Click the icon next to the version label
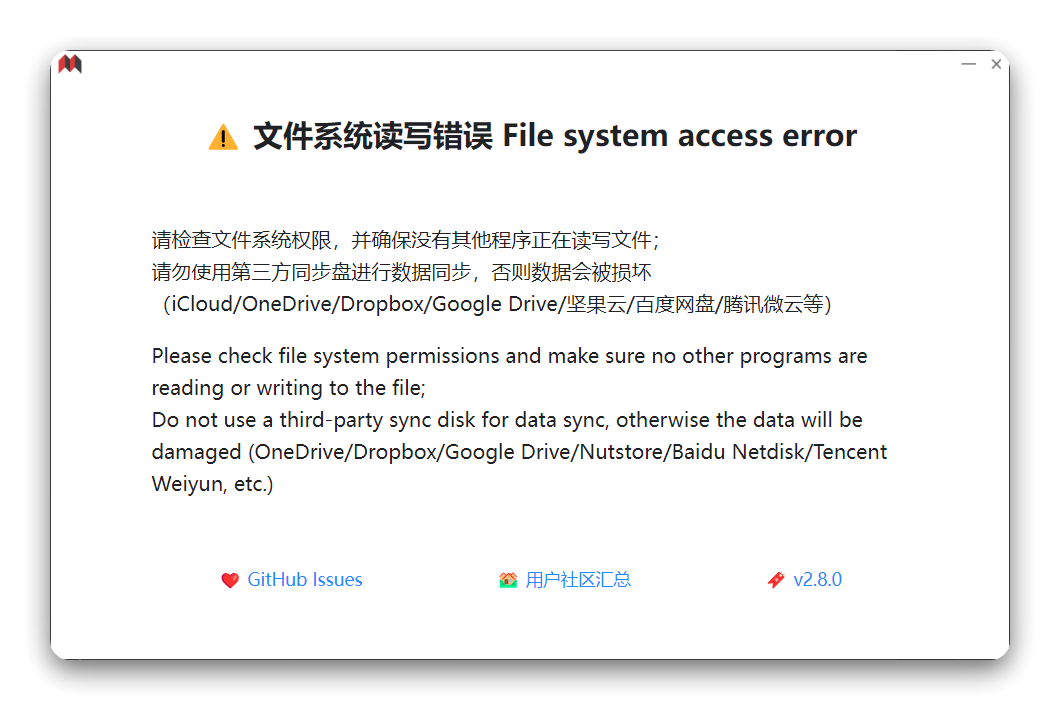Image resolution: width=1060 pixels, height=710 pixels. point(776,579)
